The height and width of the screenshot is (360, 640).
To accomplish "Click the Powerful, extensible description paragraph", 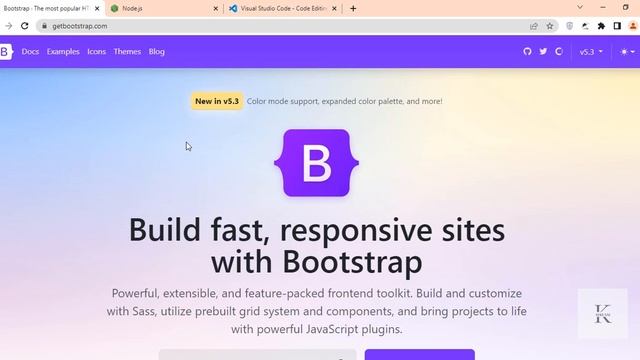I will point(317,311).
